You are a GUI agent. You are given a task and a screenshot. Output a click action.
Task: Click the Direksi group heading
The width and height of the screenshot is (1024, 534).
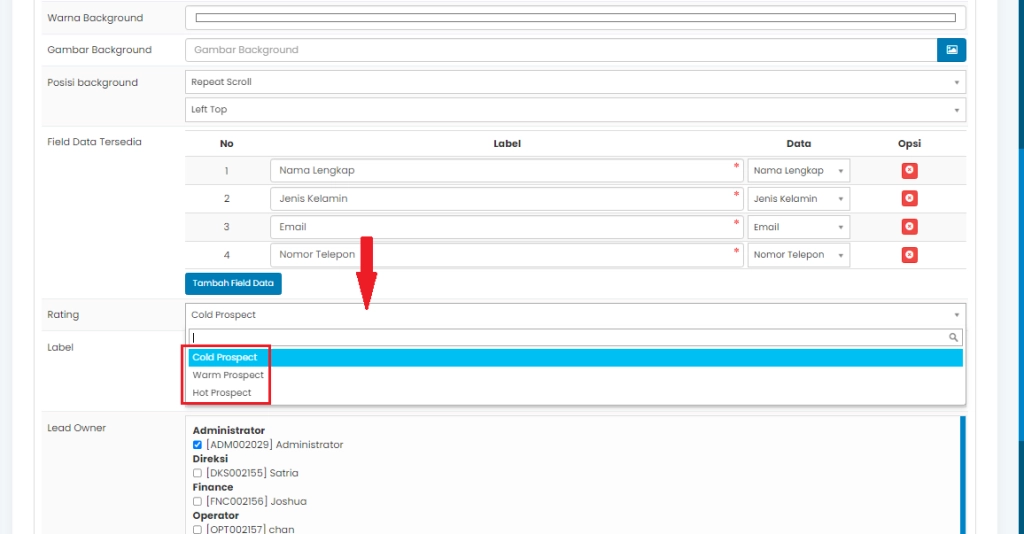pyautogui.click(x=210, y=459)
